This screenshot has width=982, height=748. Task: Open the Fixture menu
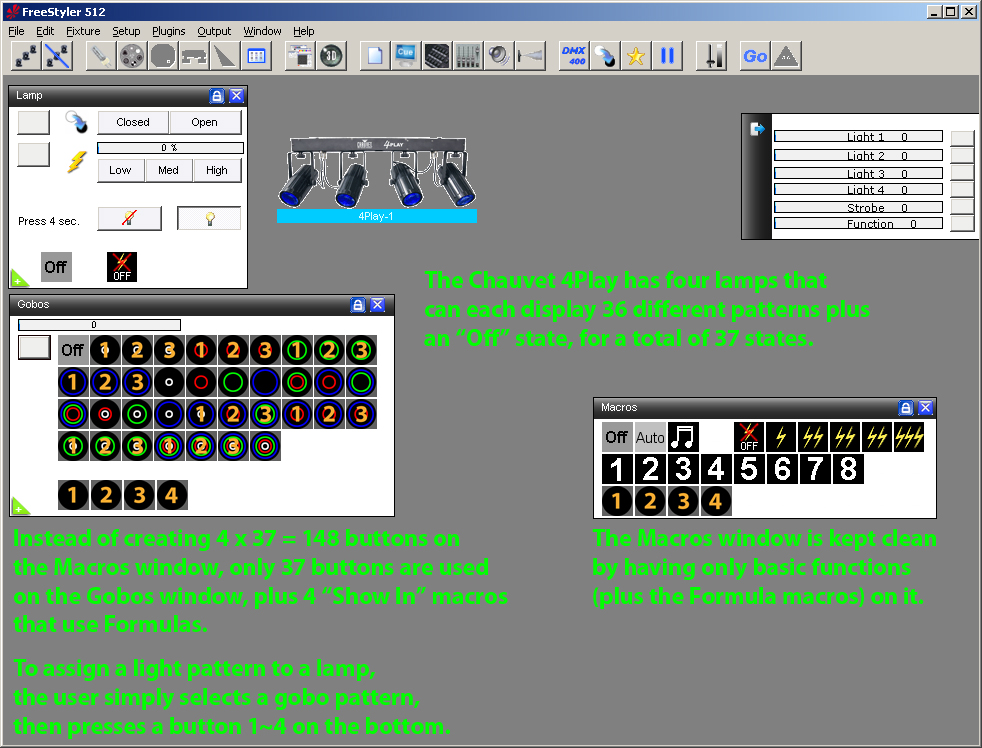coord(83,31)
